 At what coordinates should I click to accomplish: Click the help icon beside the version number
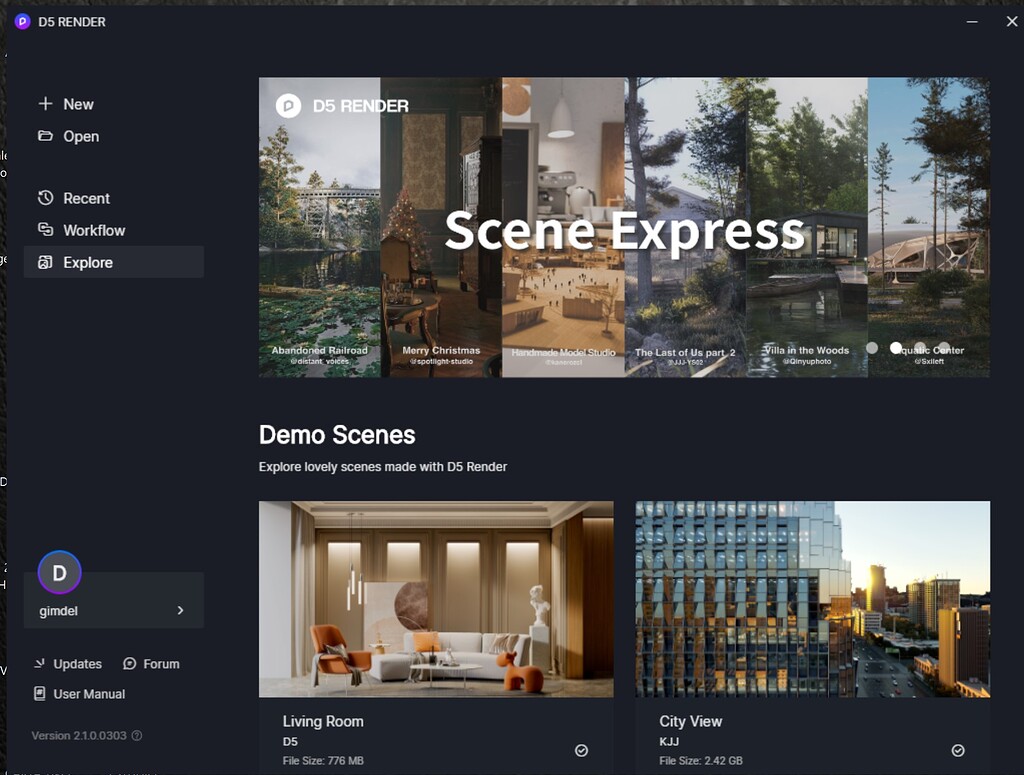pyautogui.click(x=136, y=735)
